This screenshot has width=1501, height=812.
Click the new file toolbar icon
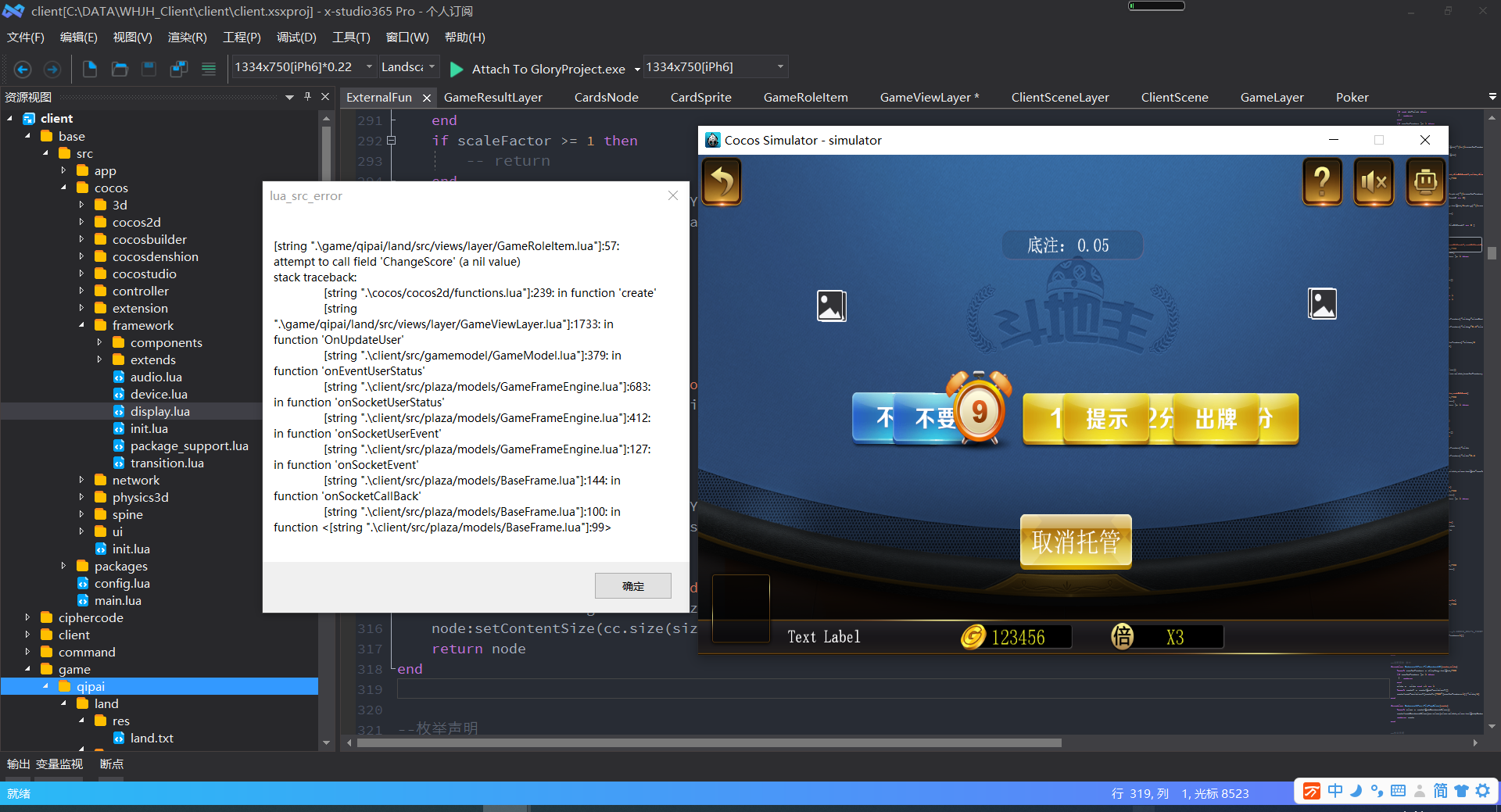(x=90, y=69)
